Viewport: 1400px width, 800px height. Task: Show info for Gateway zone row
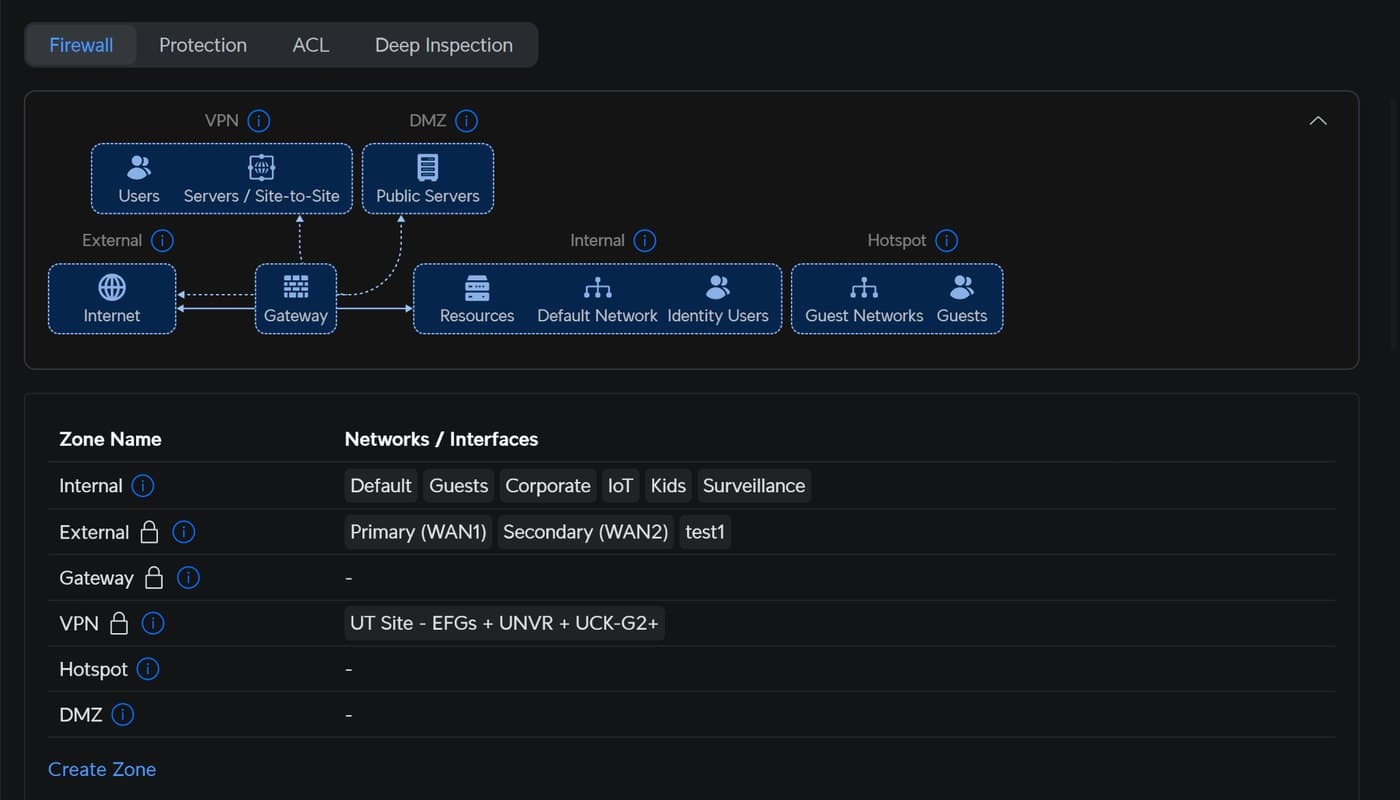pyautogui.click(x=188, y=578)
